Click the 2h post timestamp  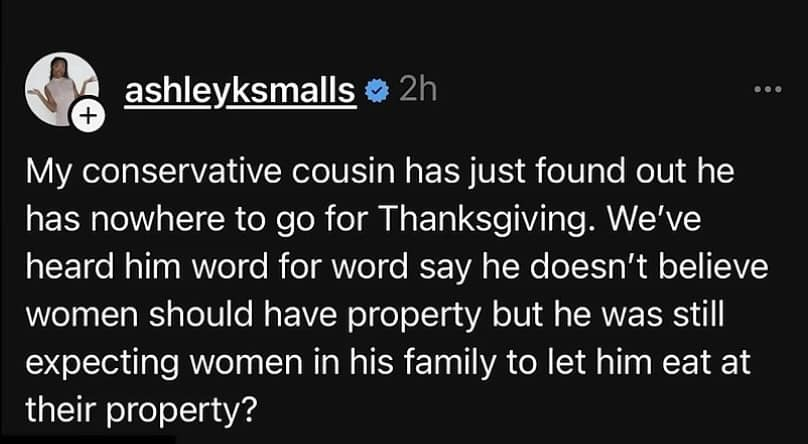point(417,92)
